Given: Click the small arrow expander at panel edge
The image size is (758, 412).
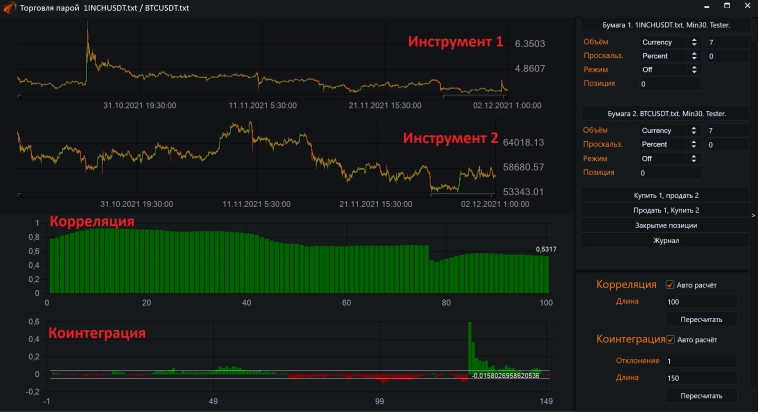Looking at the screenshot, I should click(753, 215).
